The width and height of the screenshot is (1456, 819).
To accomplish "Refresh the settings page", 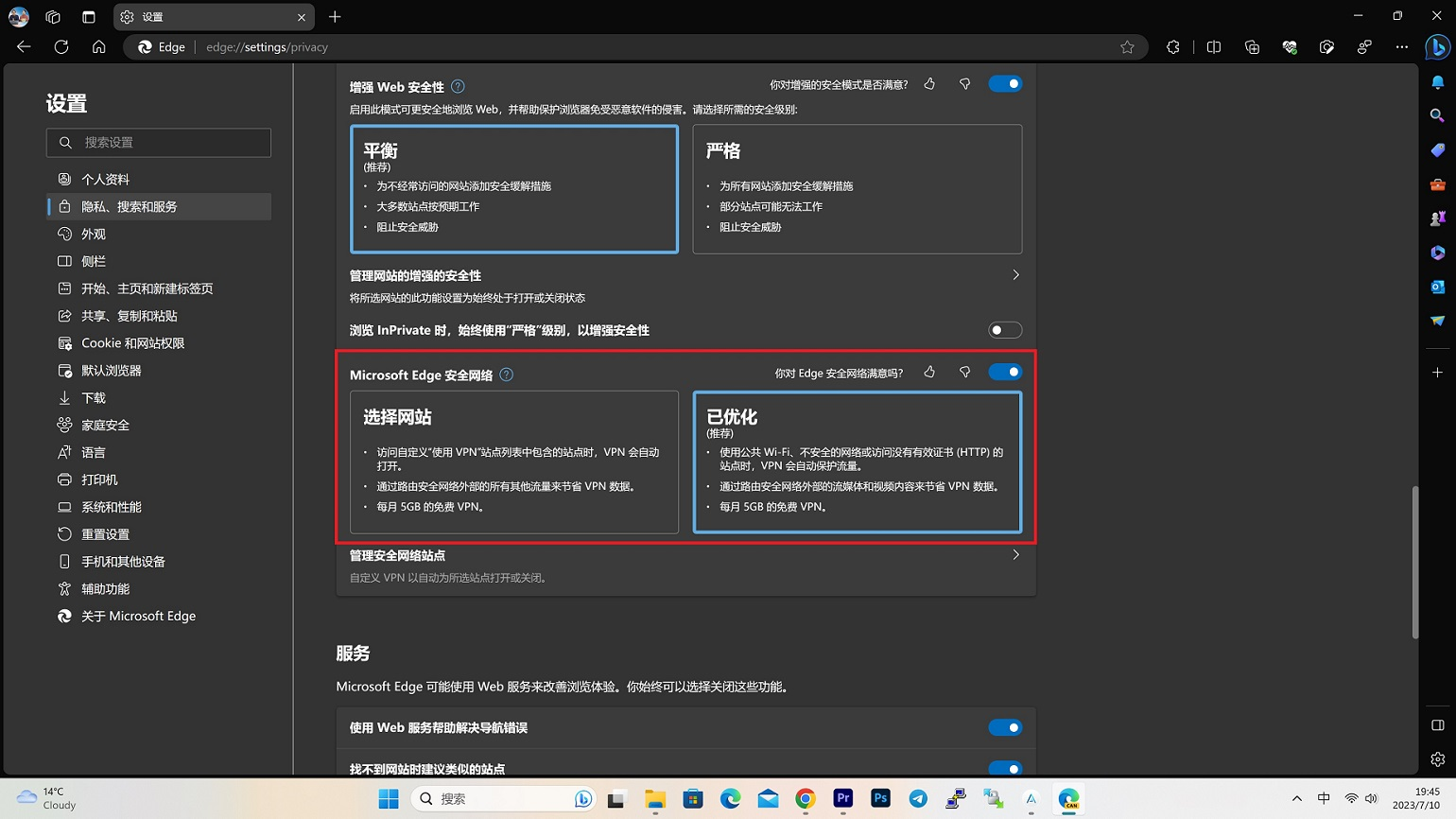I will [61, 46].
